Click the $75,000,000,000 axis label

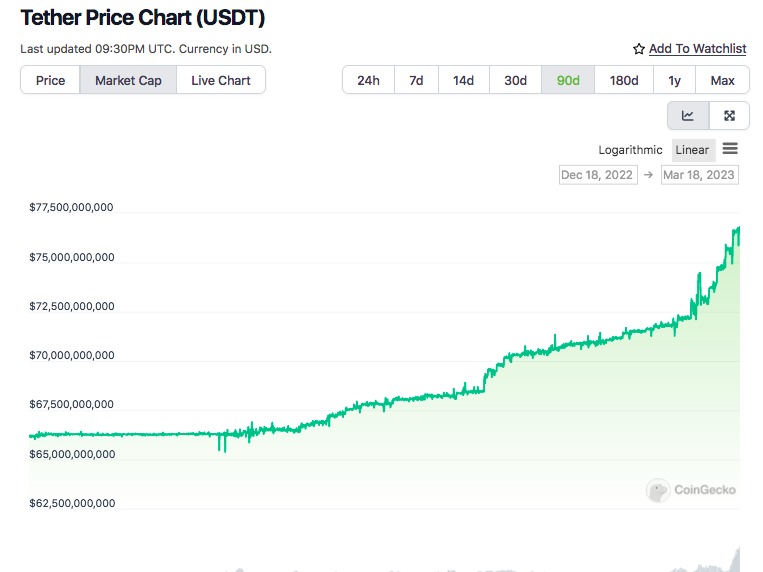pos(72,257)
